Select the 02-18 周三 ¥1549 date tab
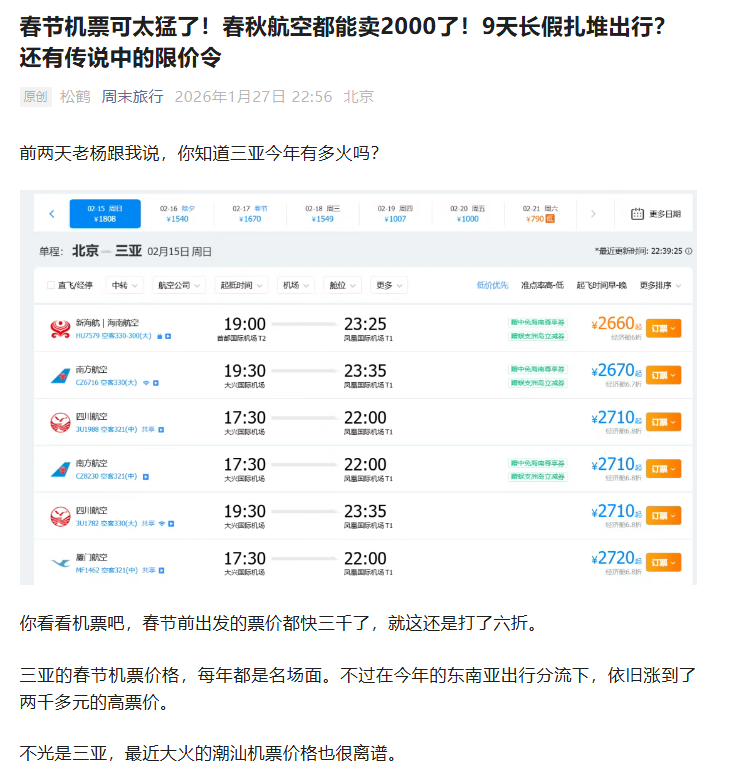Screen dimensions: 730x784 click(322, 214)
